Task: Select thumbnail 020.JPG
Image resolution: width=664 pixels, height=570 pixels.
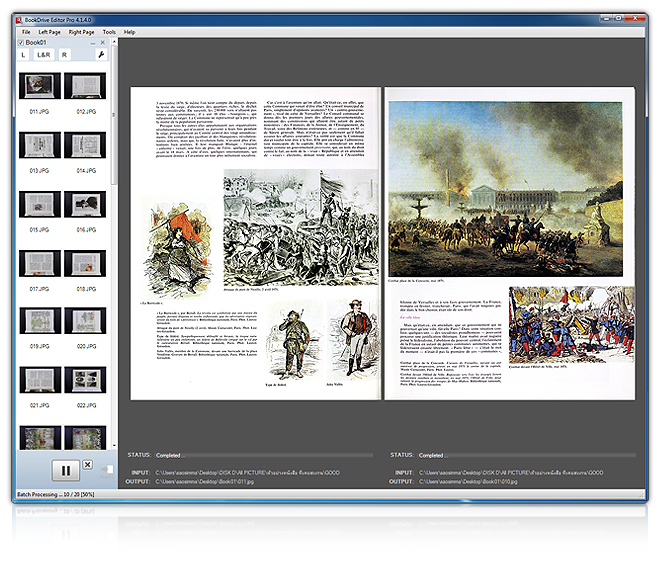Action: click(85, 321)
